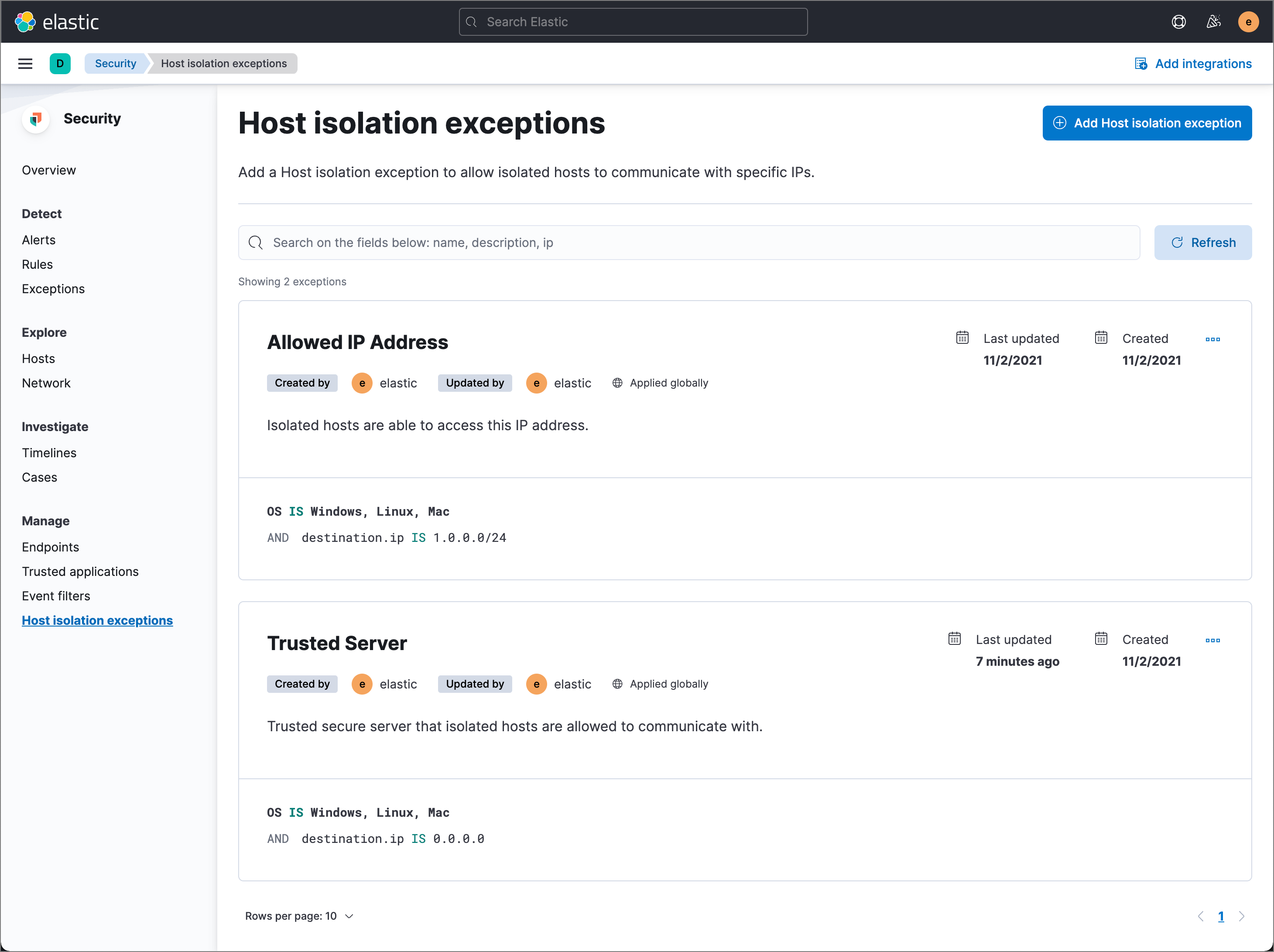The image size is (1274, 952).
Task: Click the Trusted Server card title
Action: [x=337, y=643]
